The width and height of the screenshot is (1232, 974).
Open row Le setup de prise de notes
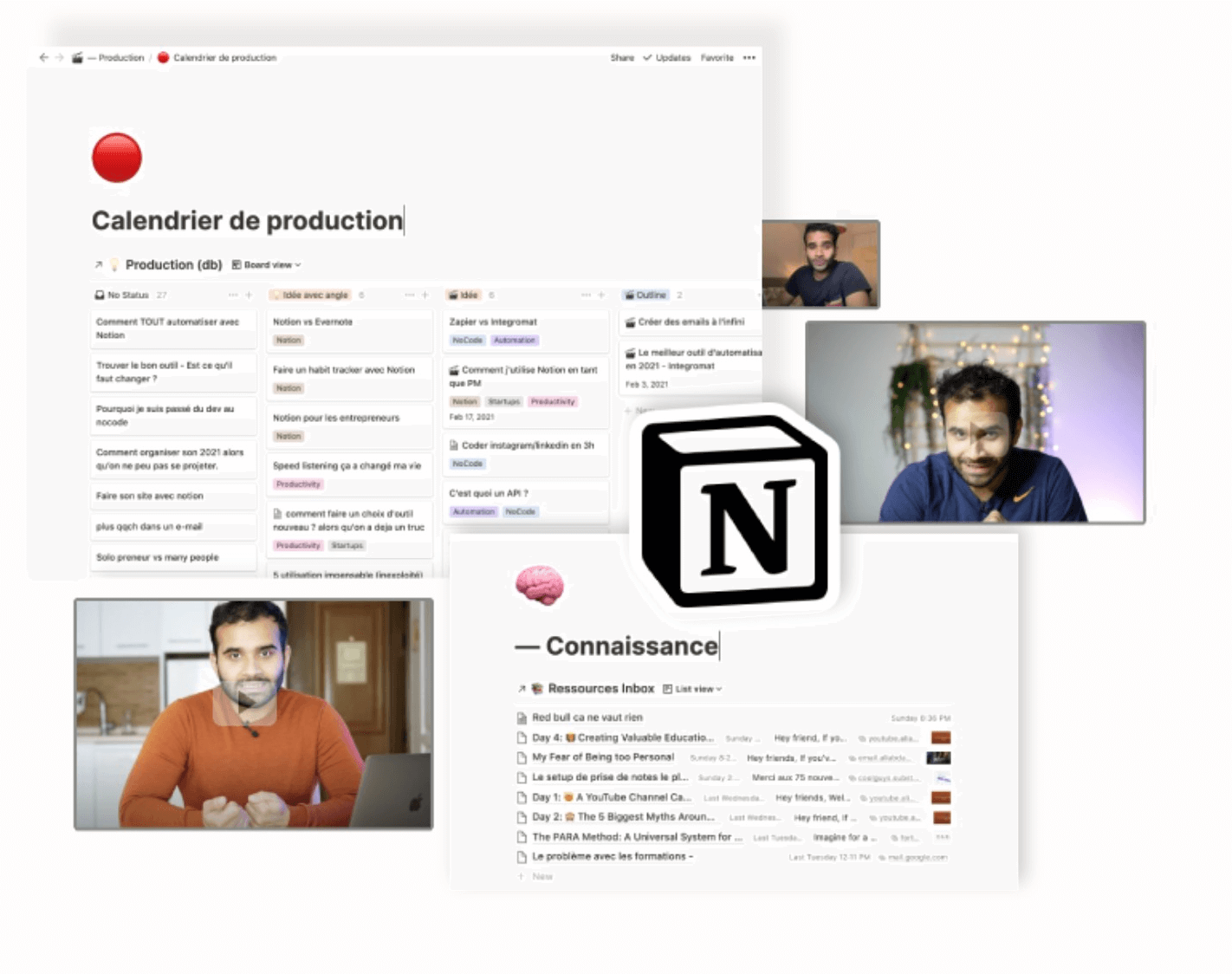pyautogui.click(x=733, y=777)
